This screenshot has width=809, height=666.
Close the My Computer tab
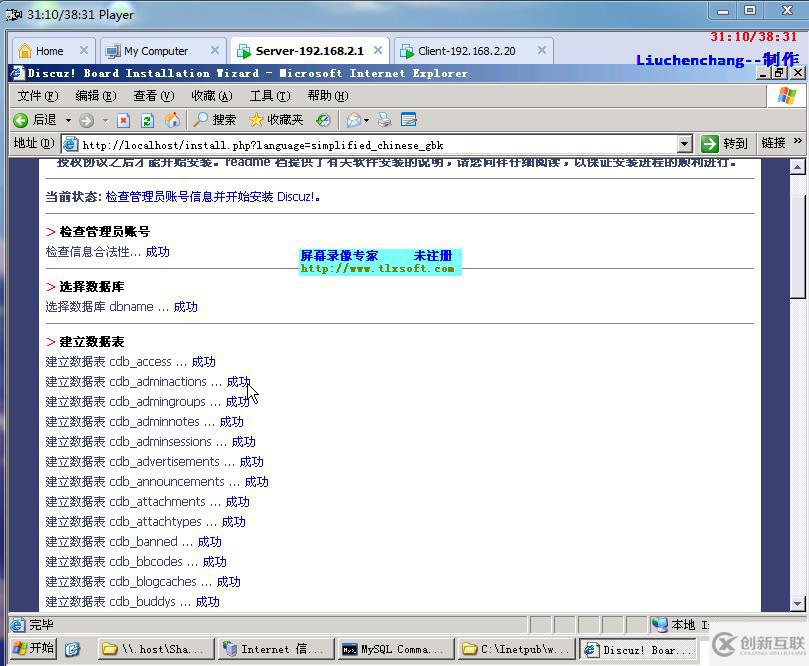point(215,50)
